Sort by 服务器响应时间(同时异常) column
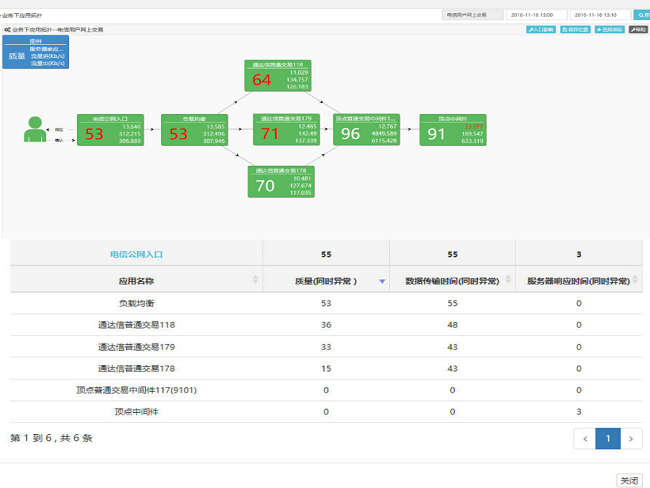Screen dimensions: 650x488 tap(578, 281)
